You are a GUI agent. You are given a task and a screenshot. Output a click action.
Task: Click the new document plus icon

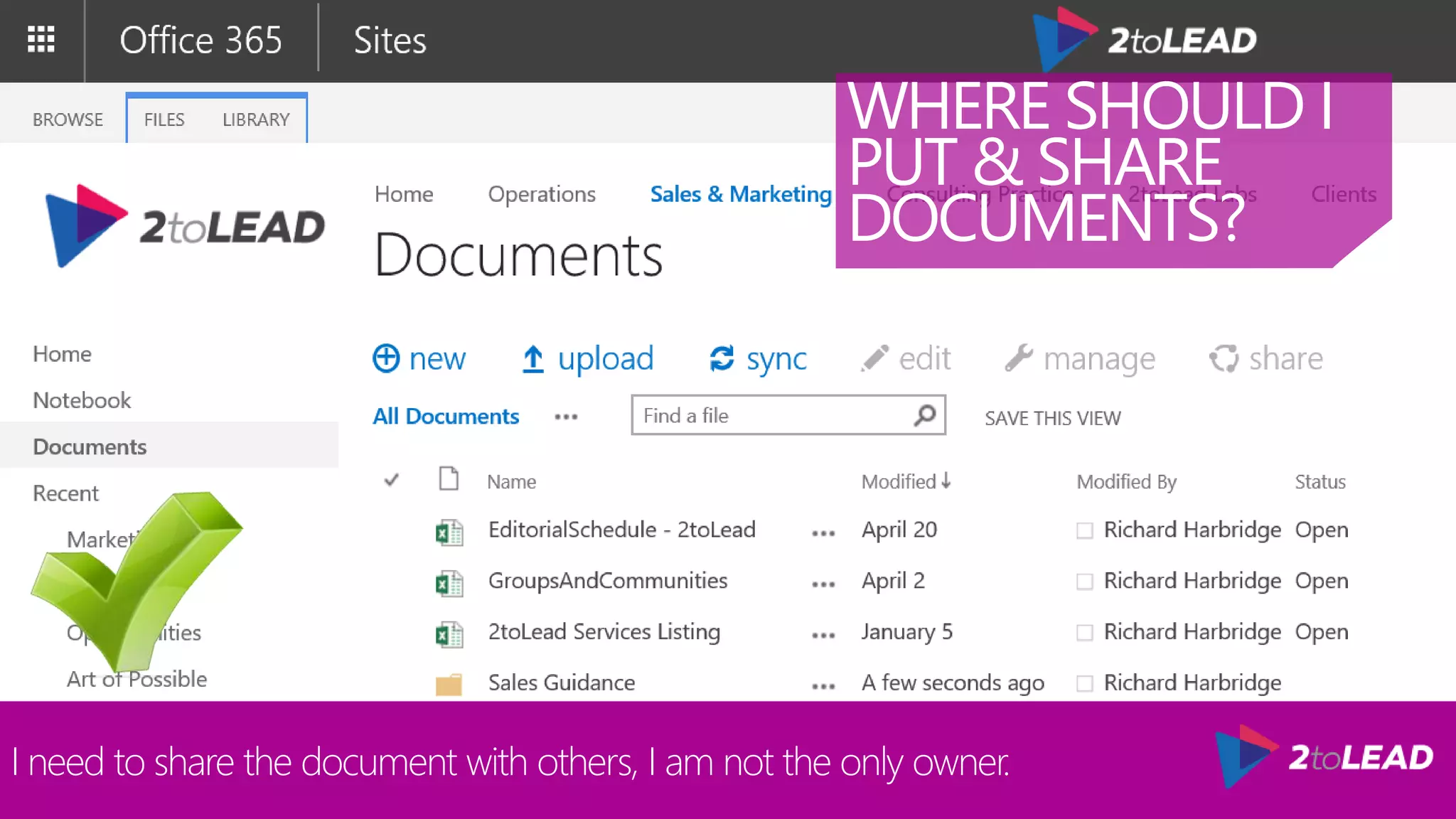(386, 358)
